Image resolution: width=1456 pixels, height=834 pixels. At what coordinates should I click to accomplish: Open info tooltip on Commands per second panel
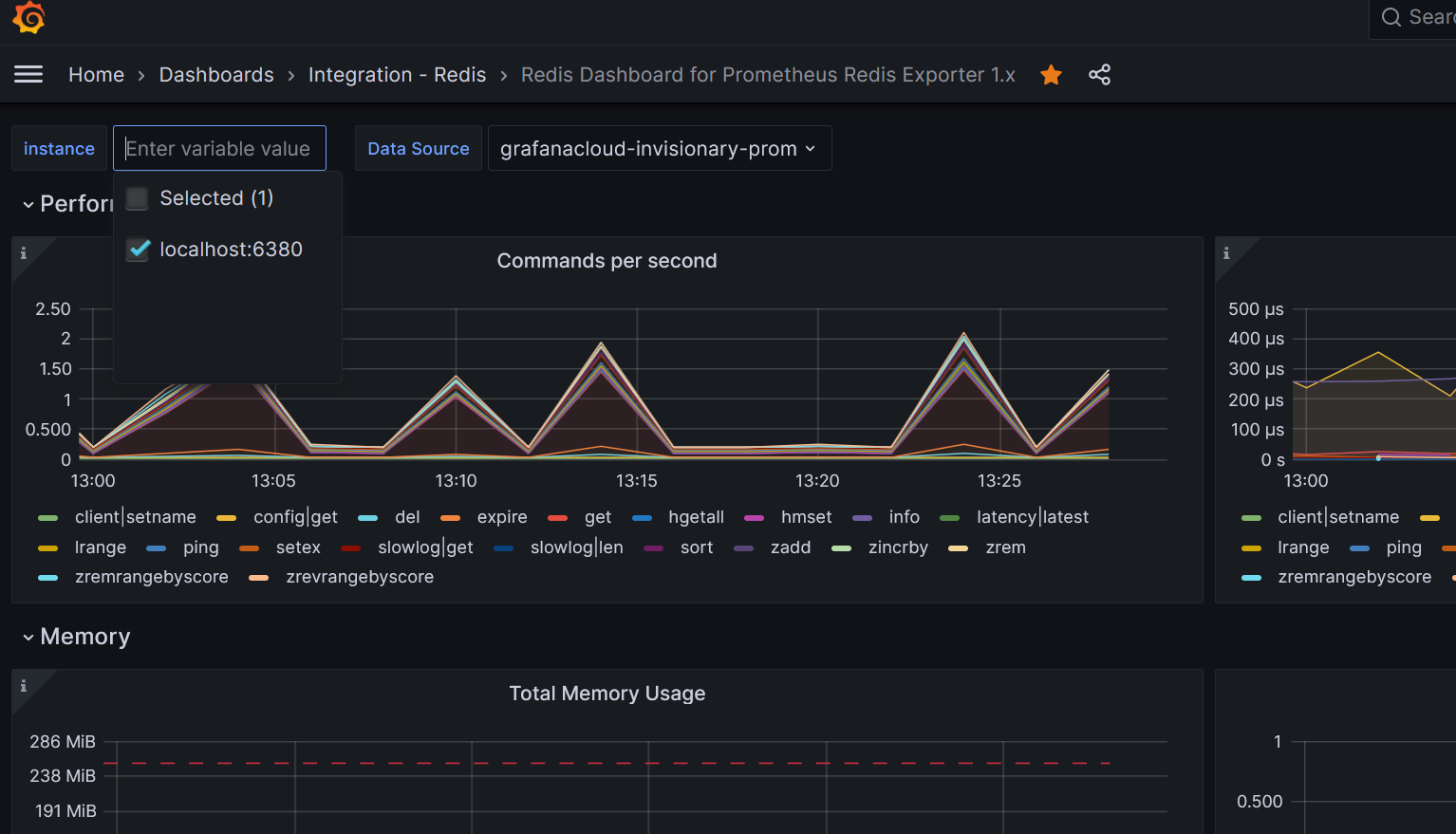point(23,251)
